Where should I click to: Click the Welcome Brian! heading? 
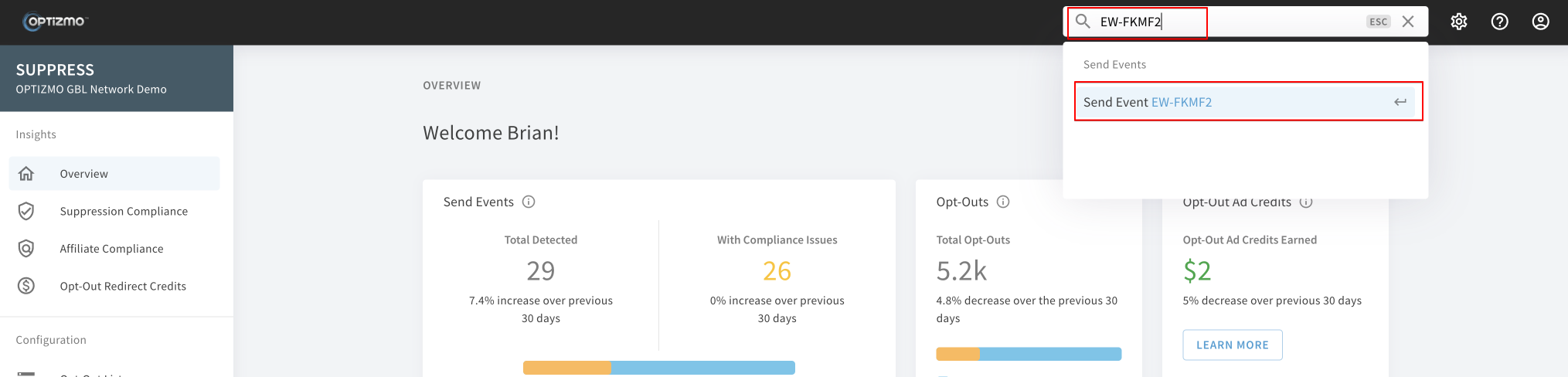pyautogui.click(x=491, y=133)
